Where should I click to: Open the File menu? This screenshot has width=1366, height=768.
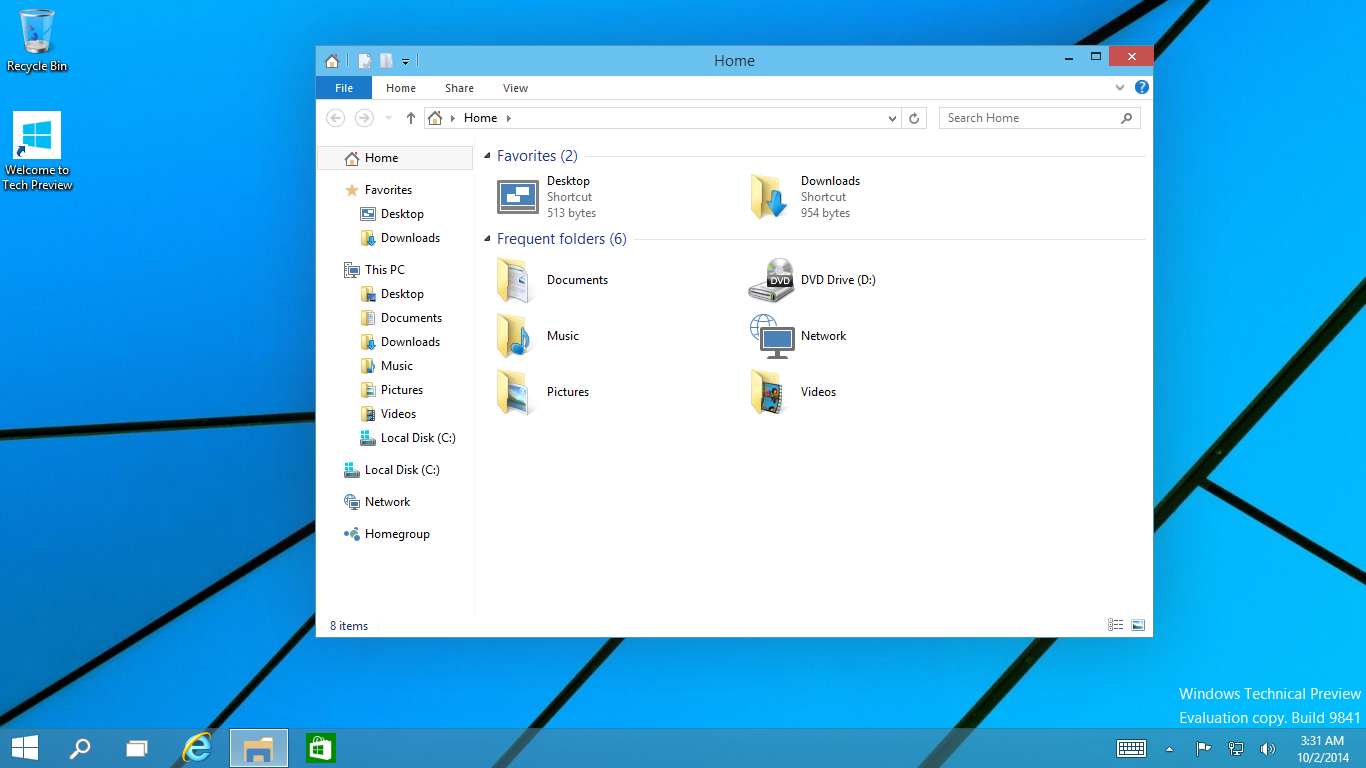pyautogui.click(x=343, y=88)
